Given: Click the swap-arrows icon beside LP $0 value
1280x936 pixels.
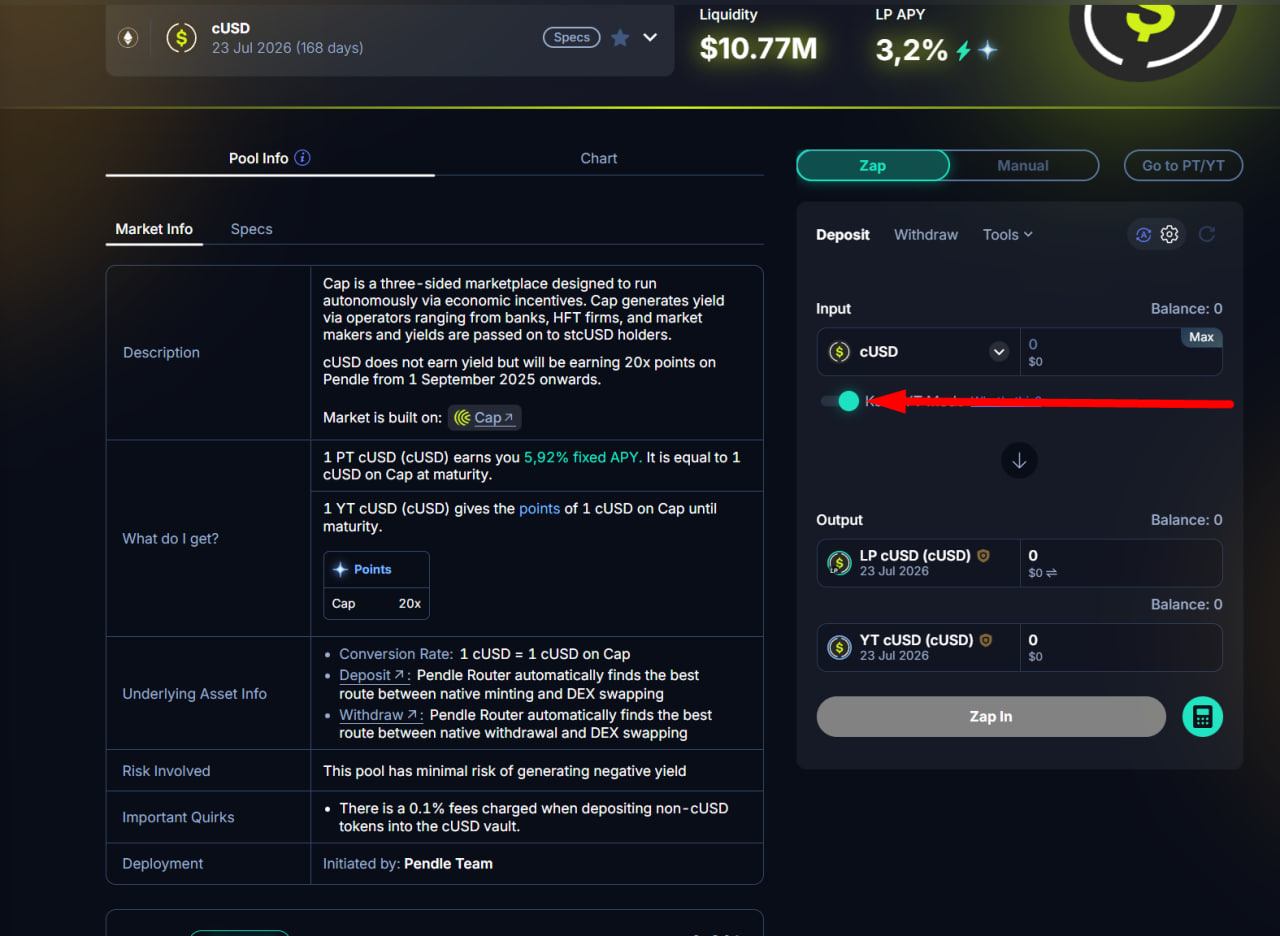Looking at the screenshot, I should point(1051,573).
